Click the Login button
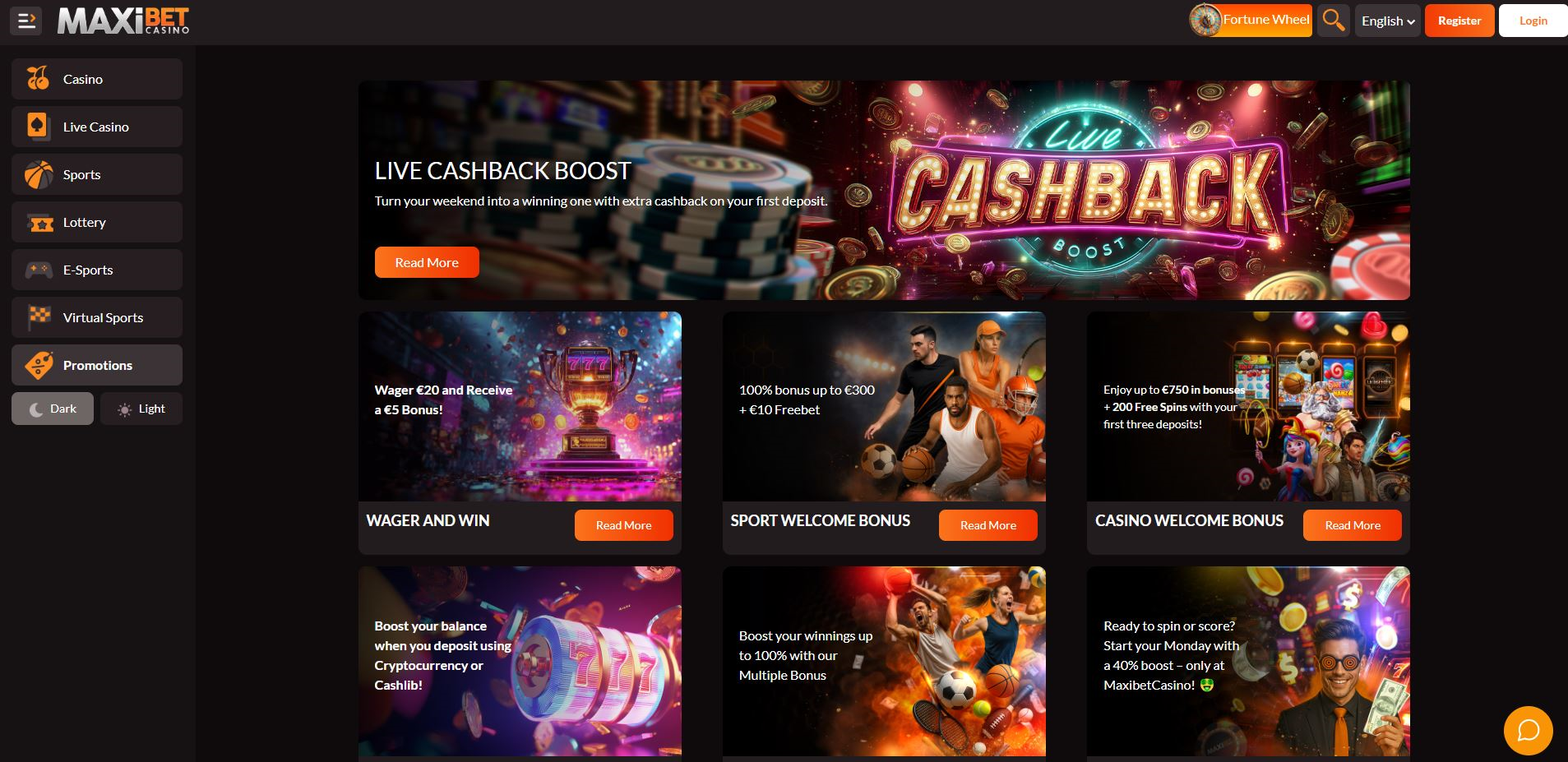The width and height of the screenshot is (1568, 762). click(x=1533, y=21)
